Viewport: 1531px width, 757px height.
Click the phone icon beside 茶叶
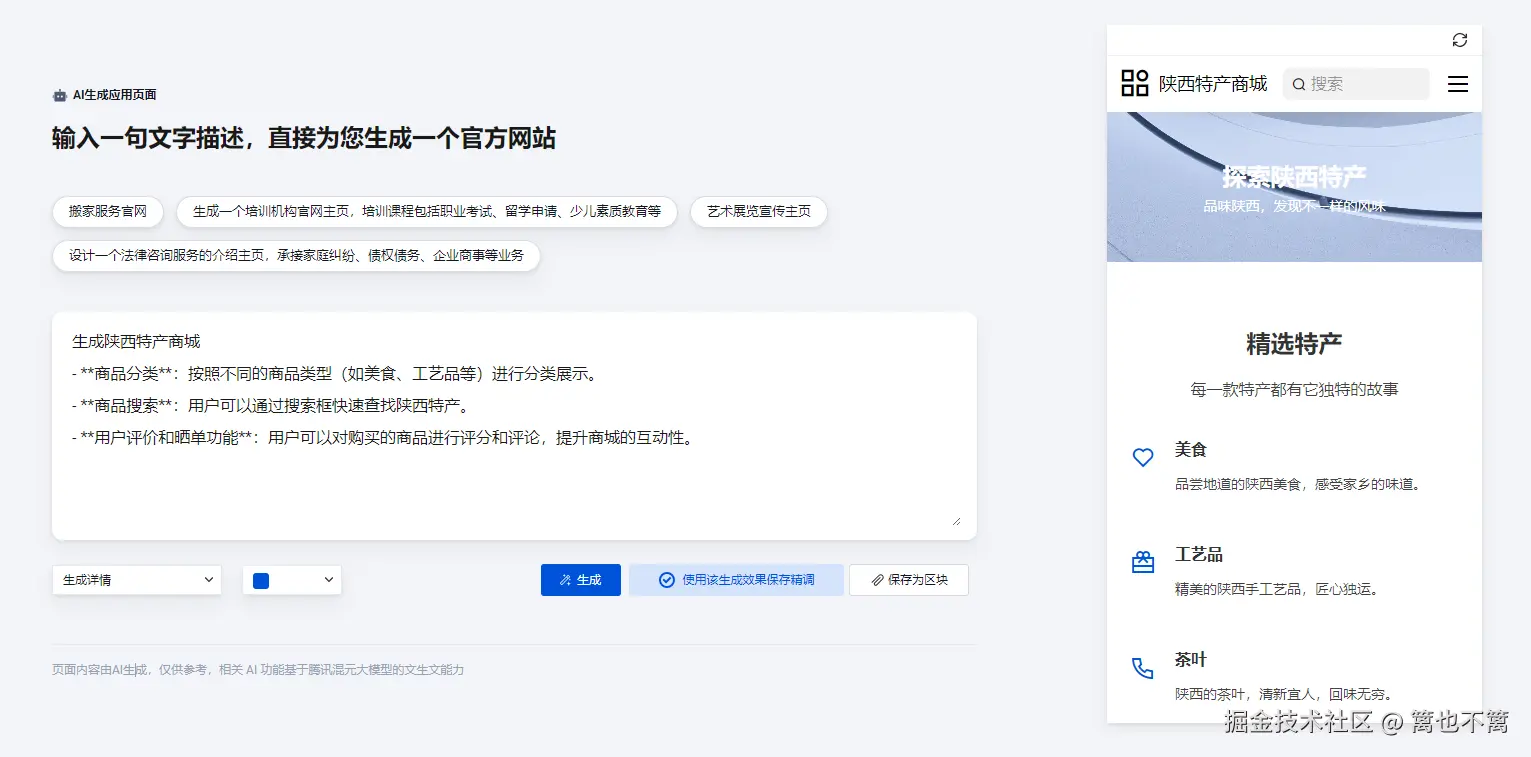click(1142, 667)
